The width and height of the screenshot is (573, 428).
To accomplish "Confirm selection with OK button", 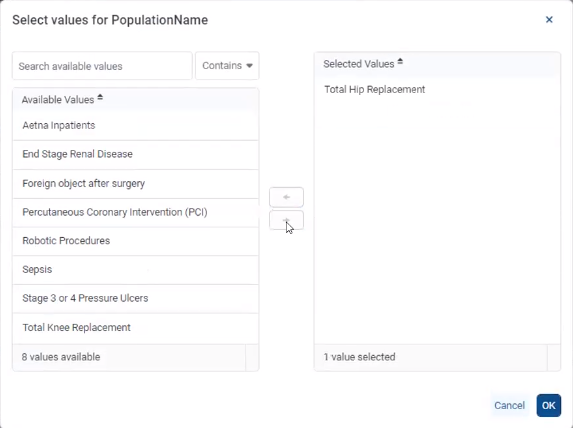I will 549,405.
